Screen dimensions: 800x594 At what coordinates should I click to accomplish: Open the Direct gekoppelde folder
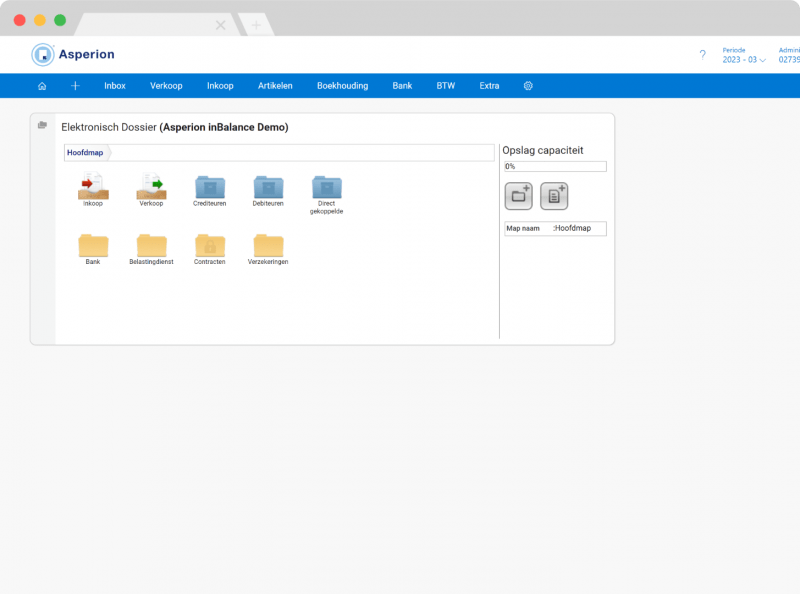(327, 186)
